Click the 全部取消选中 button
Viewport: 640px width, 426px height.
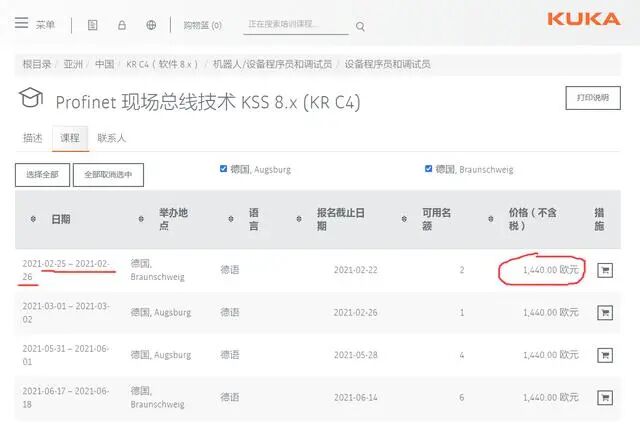(108, 175)
